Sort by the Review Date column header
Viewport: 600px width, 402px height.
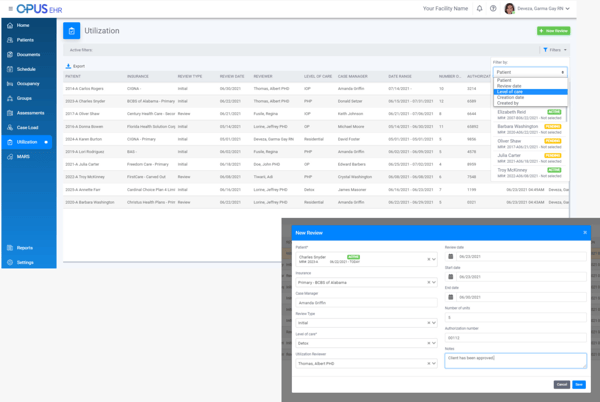232,76
